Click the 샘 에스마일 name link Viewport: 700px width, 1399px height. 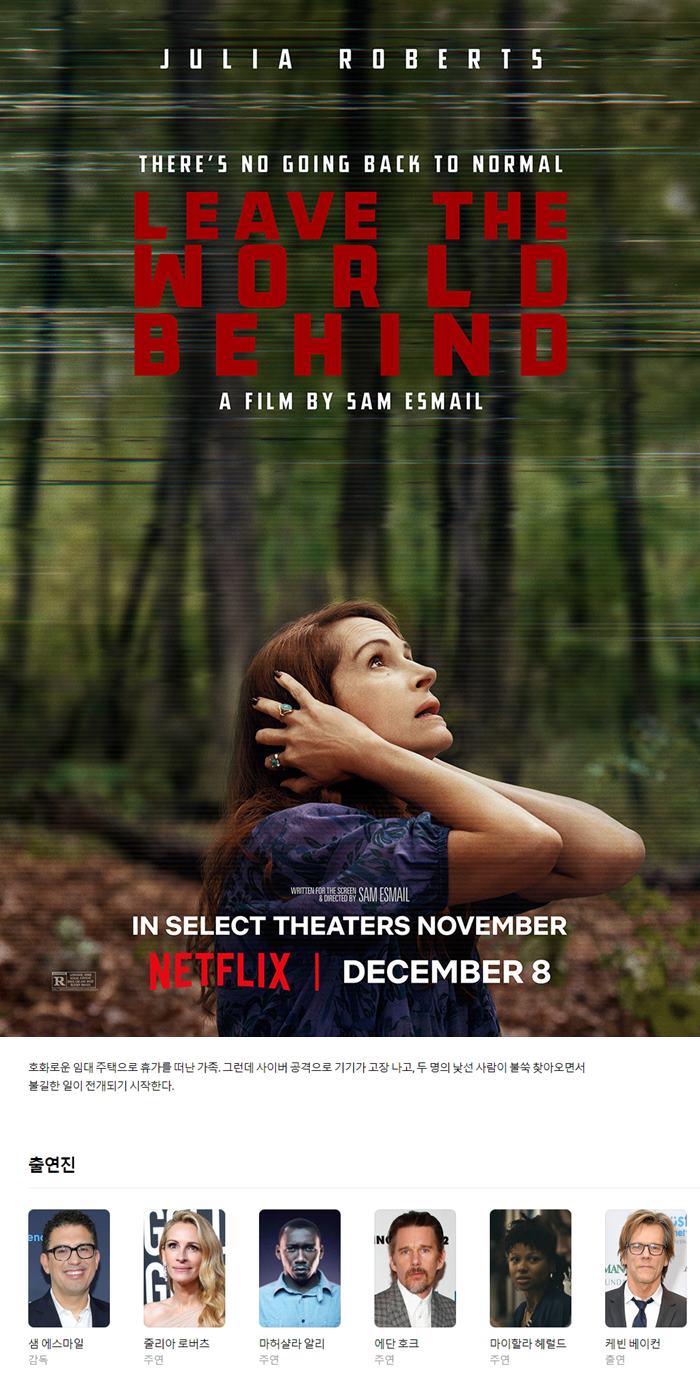tap(57, 1344)
